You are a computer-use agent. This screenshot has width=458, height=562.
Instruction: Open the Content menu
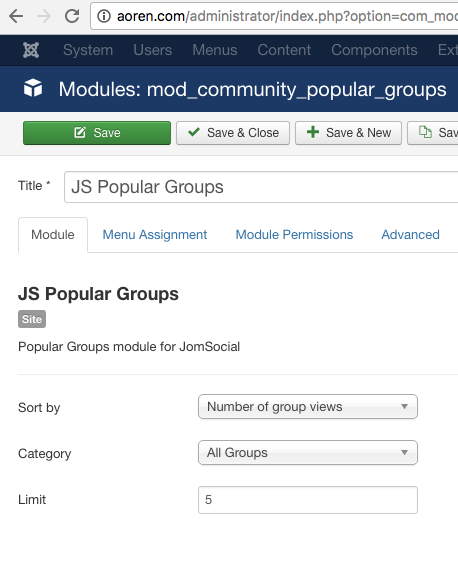284,50
